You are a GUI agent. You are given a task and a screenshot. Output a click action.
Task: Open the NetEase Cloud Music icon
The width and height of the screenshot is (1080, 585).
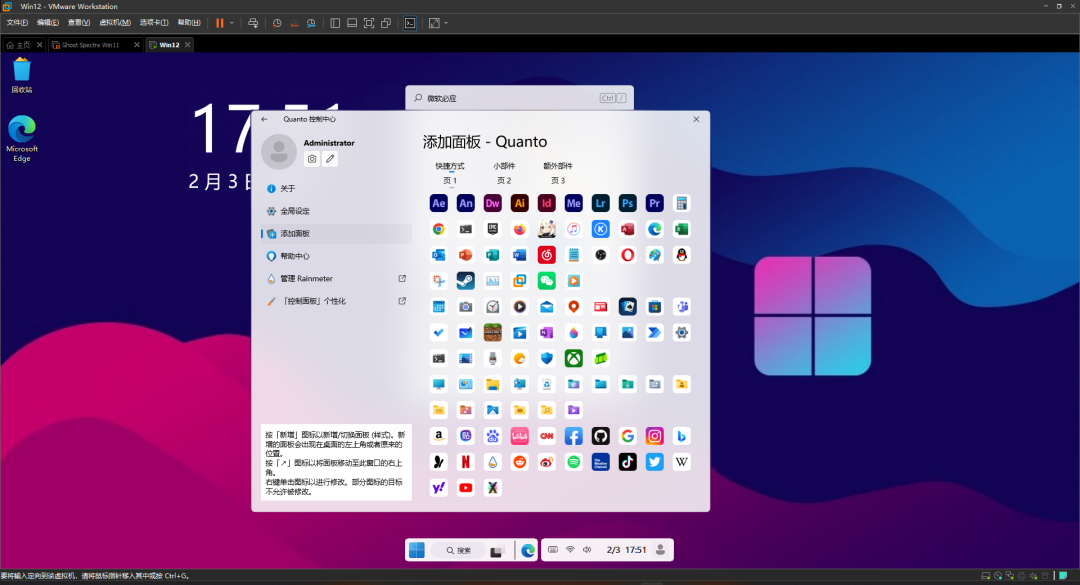click(x=547, y=255)
